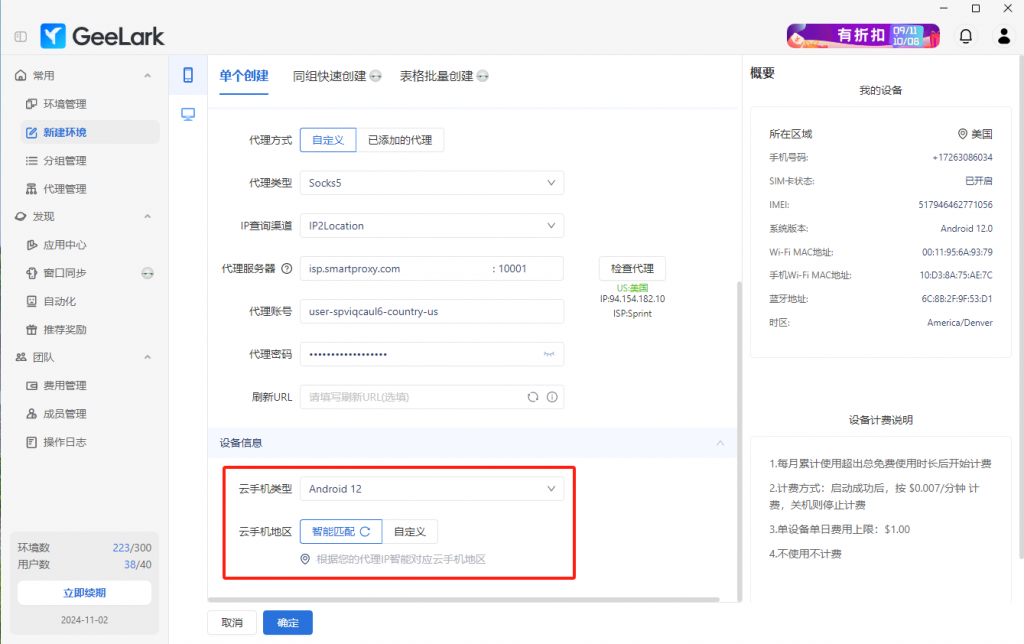
Task: Reveal the proxy password with eye icon
Action: click(548, 354)
